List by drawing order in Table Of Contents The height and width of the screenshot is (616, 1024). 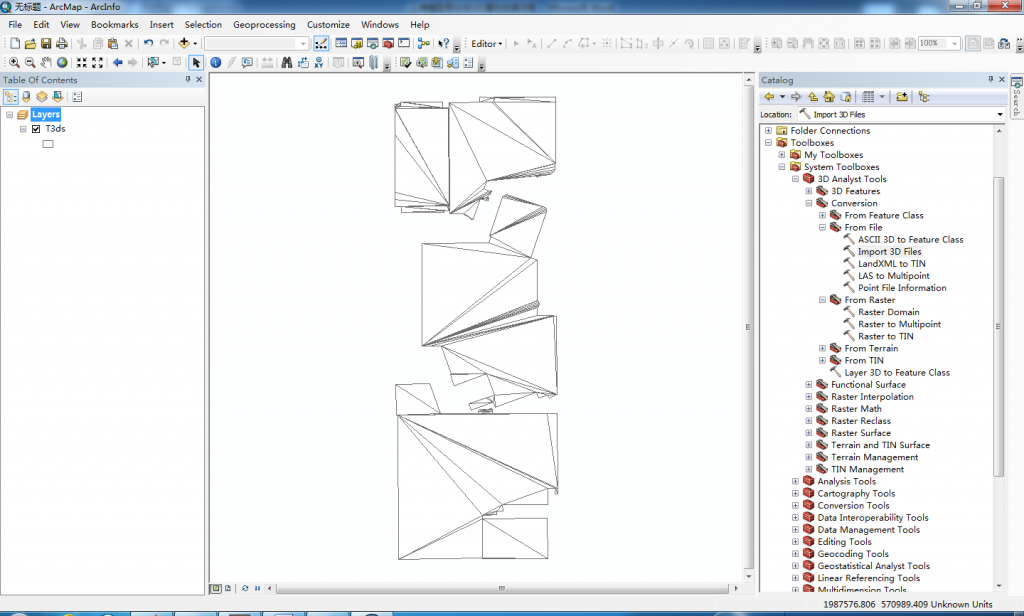click(x=10, y=97)
